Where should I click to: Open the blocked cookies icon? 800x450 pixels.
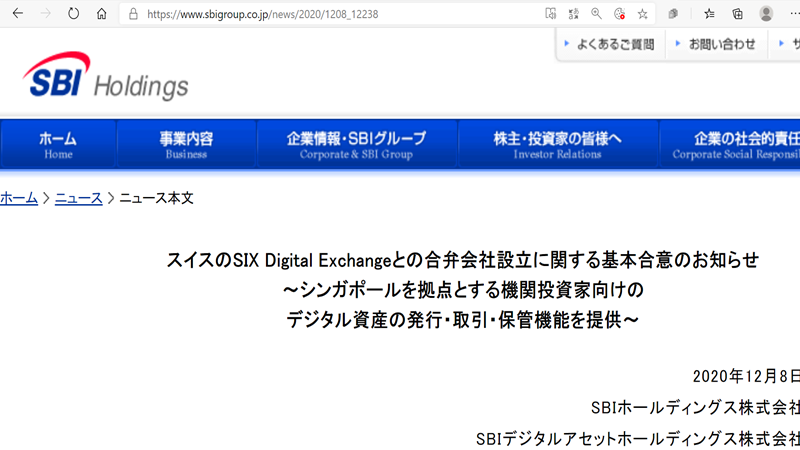(x=619, y=14)
